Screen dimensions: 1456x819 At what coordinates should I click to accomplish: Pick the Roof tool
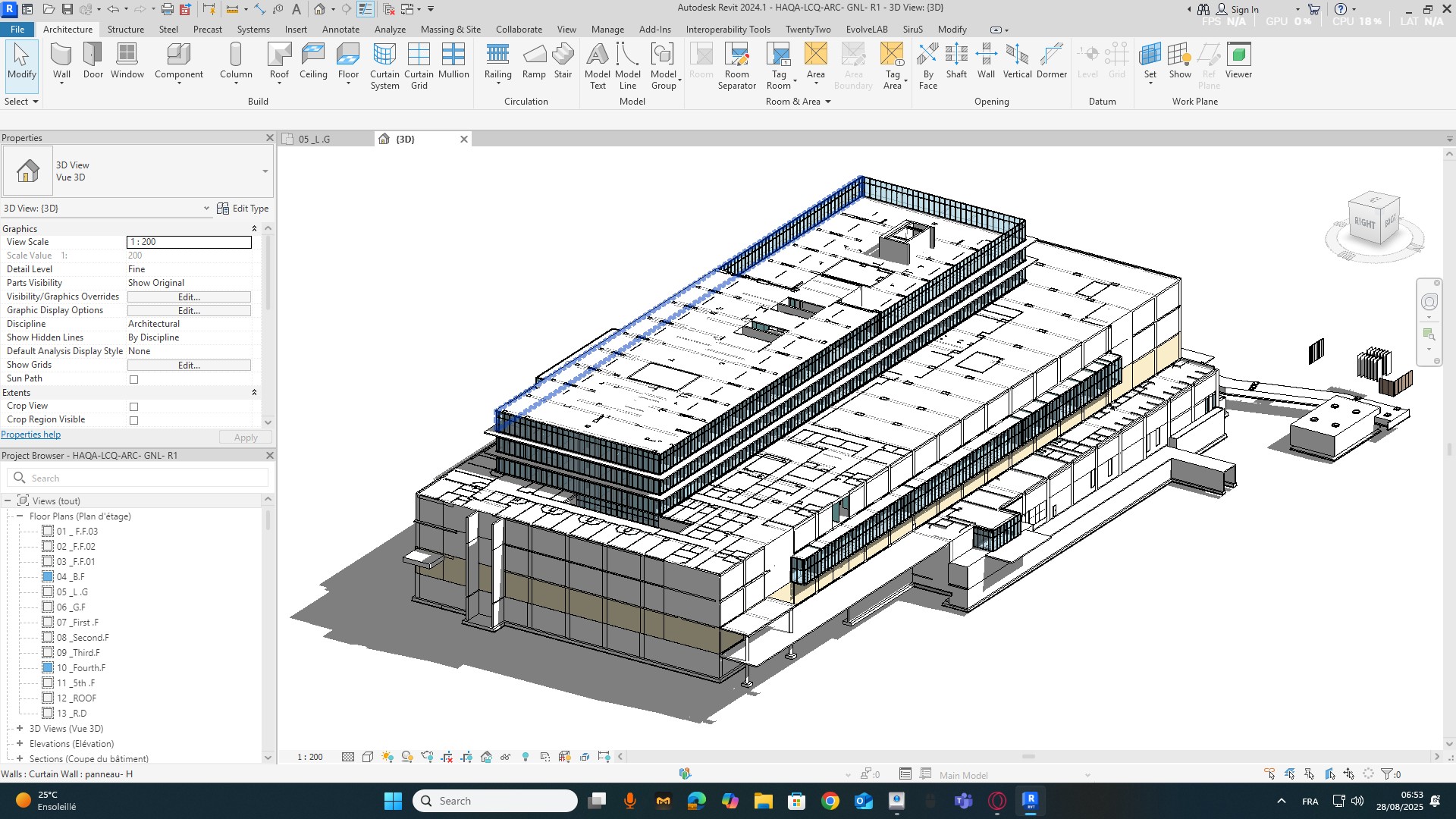pyautogui.click(x=279, y=61)
